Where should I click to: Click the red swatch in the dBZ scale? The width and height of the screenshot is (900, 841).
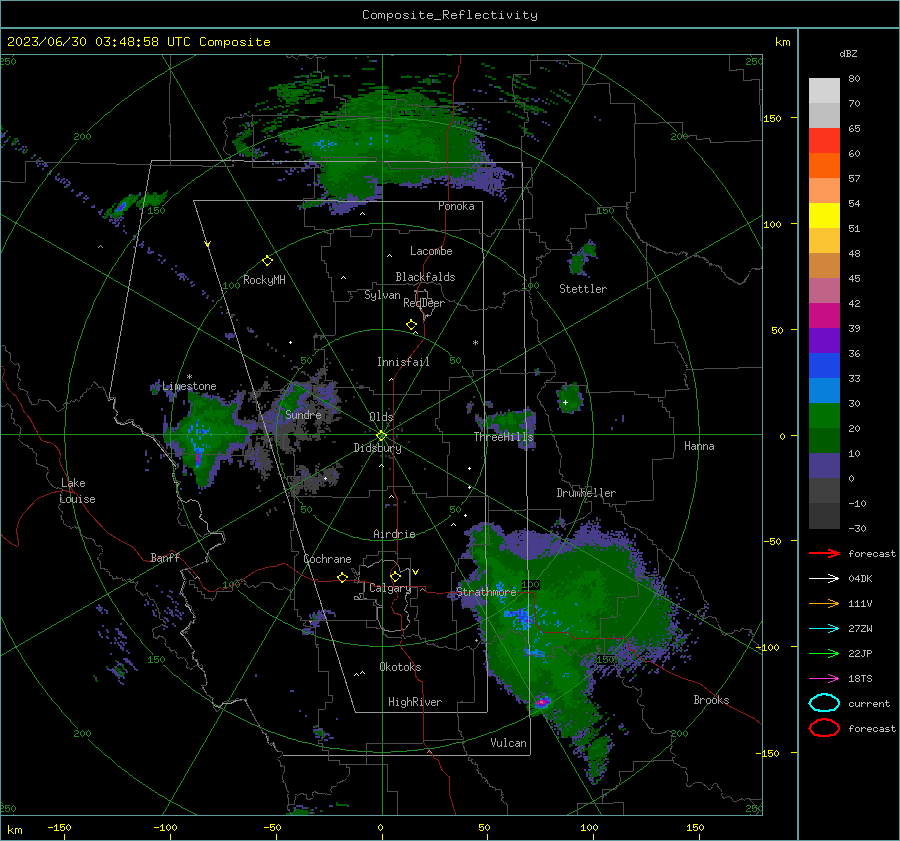[824, 141]
